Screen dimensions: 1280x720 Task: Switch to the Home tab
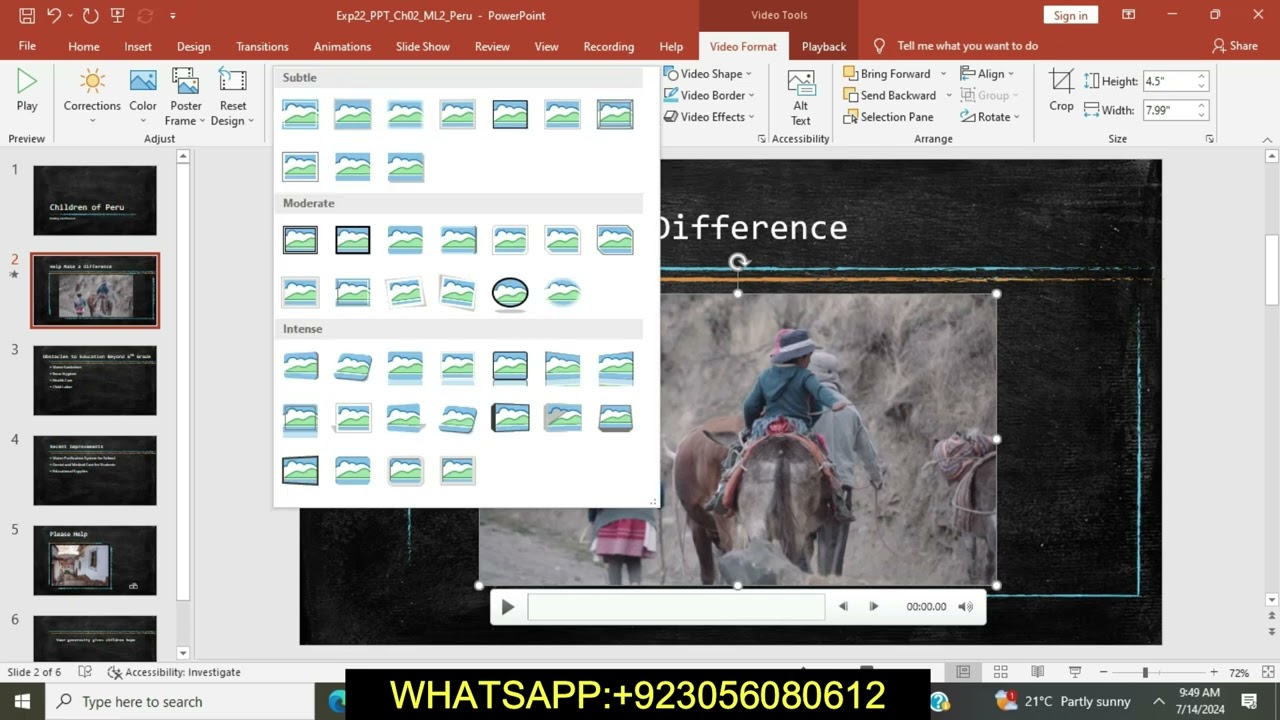coord(84,46)
